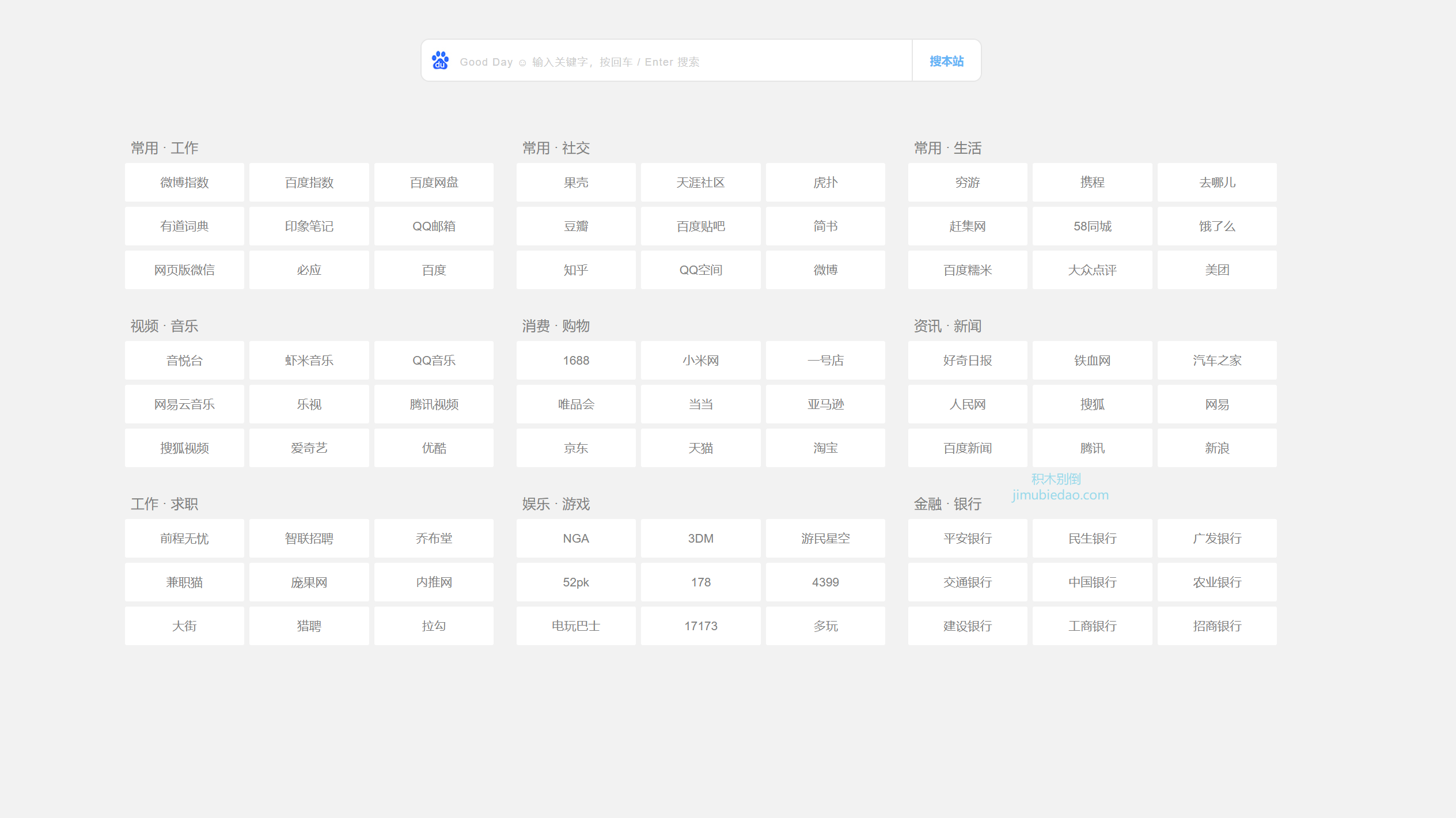1456x818 pixels.
Task: Open QQ空间
Action: click(701, 270)
